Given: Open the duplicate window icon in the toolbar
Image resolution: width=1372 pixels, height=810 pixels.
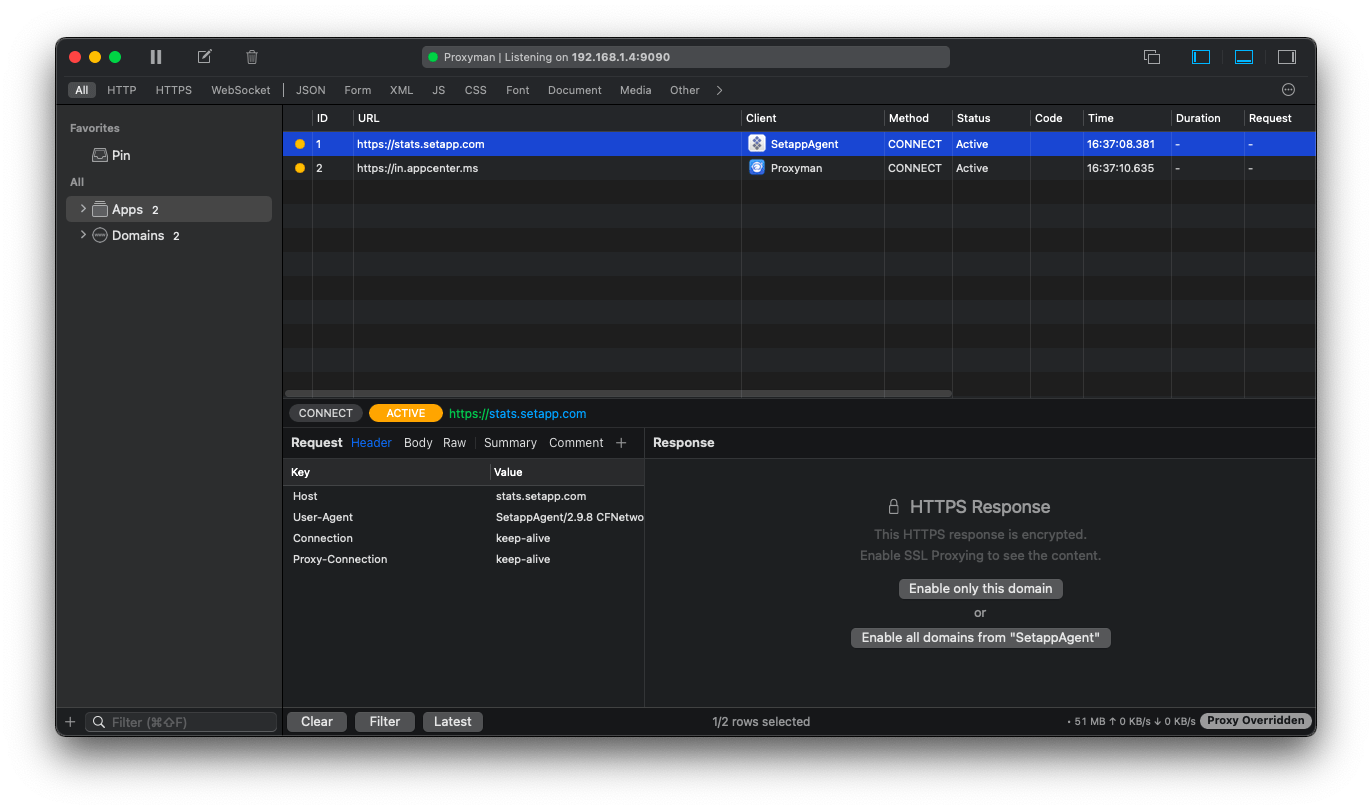Looking at the screenshot, I should click(1151, 57).
